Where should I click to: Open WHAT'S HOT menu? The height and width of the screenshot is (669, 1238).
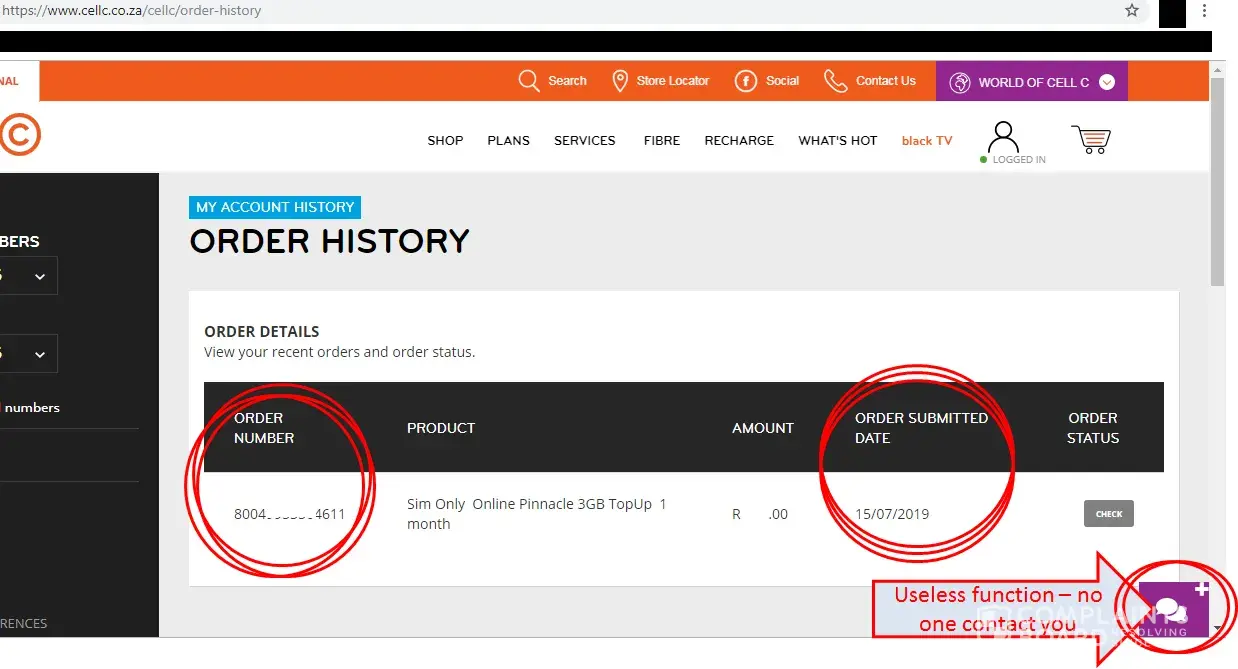837,140
